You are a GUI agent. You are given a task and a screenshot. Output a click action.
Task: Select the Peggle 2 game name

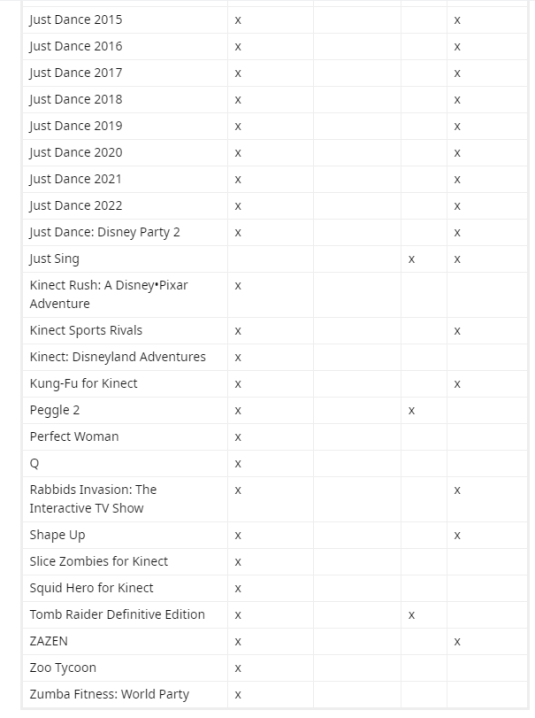pyautogui.click(x=55, y=410)
